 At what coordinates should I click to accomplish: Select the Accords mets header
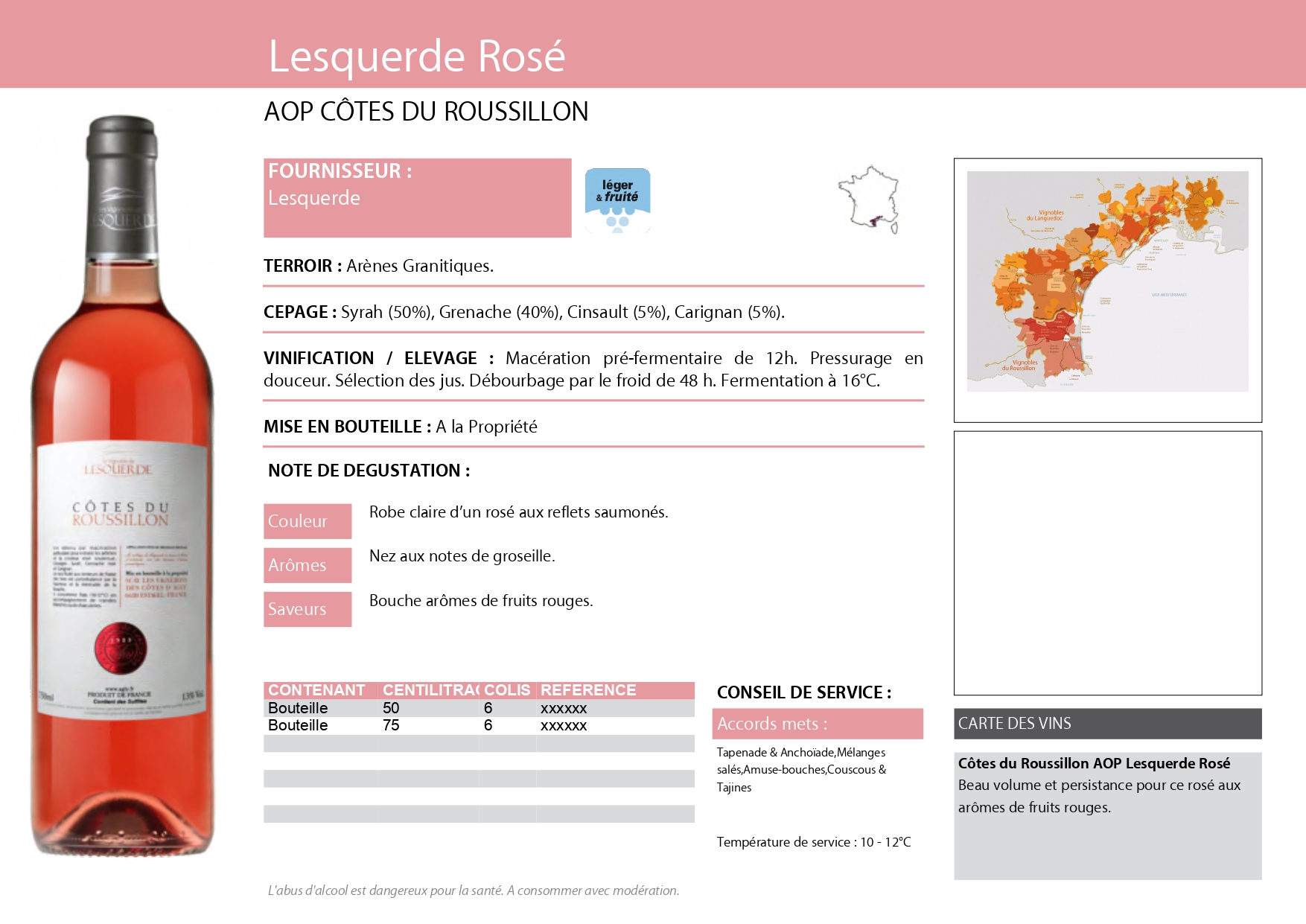[817, 724]
